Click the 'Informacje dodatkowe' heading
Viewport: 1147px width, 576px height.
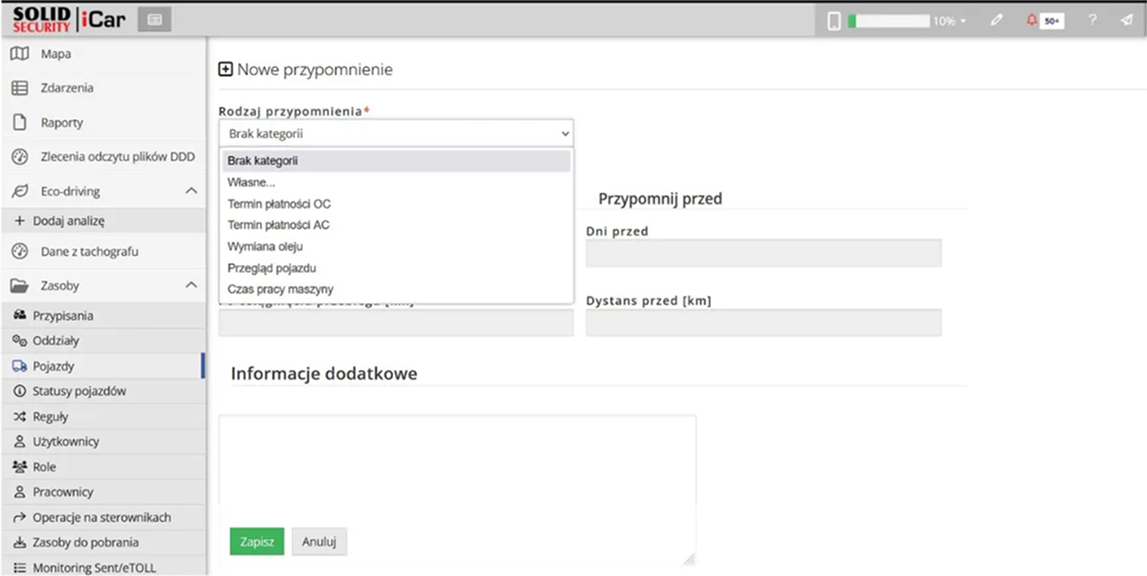click(x=324, y=373)
